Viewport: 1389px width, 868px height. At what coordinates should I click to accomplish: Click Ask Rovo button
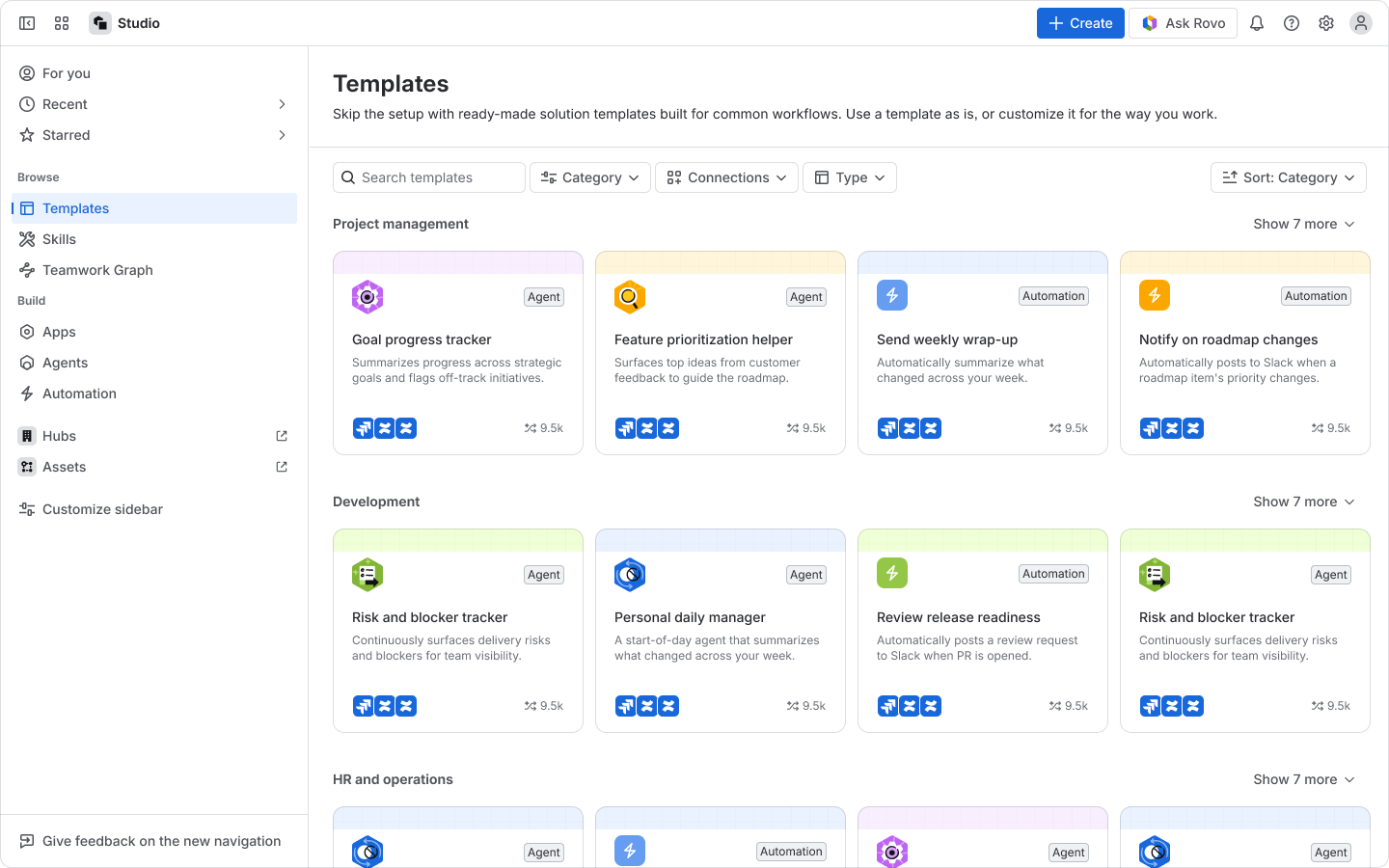click(x=1184, y=23)
